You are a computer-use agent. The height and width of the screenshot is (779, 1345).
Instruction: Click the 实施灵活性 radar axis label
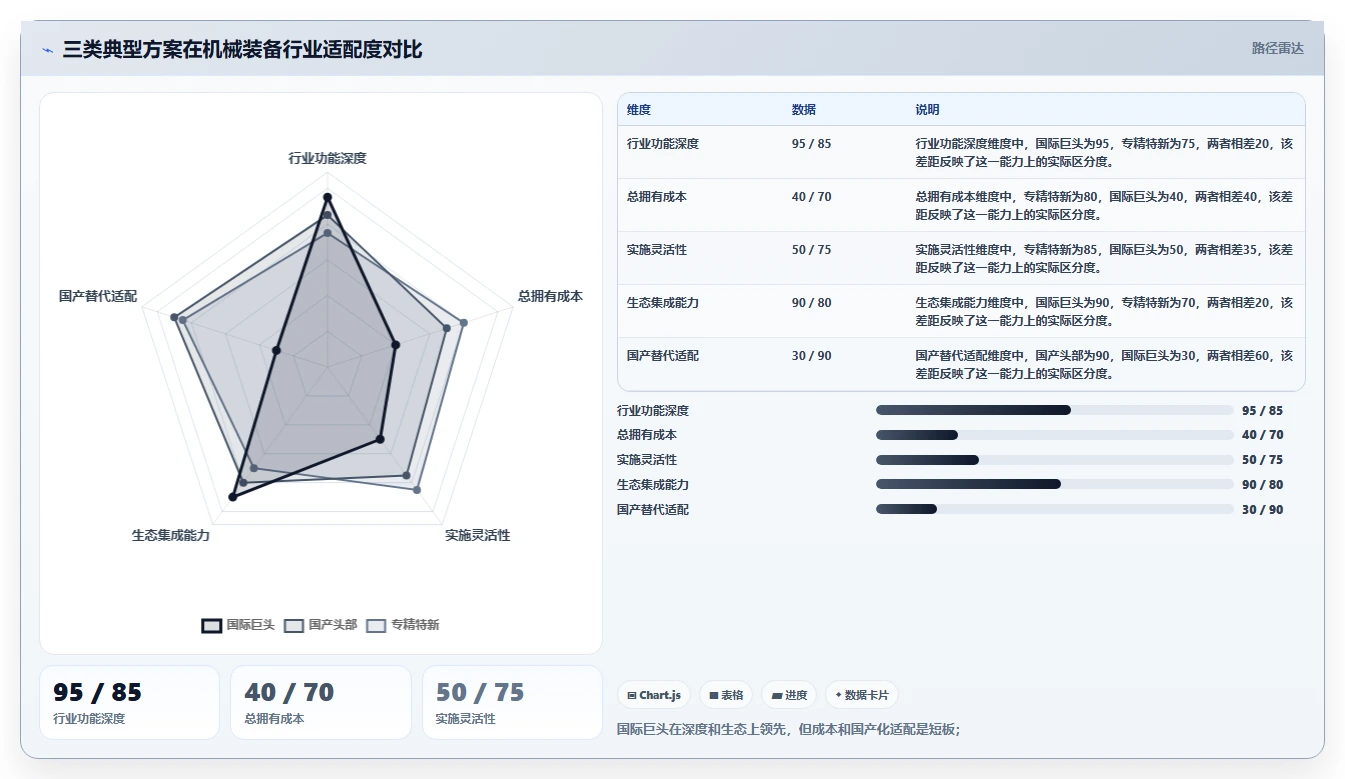pyautogui.click(x=478, y=535)
